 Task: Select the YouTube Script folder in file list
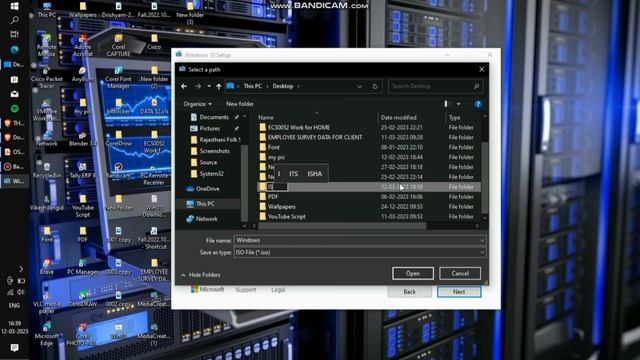point(287,217)
